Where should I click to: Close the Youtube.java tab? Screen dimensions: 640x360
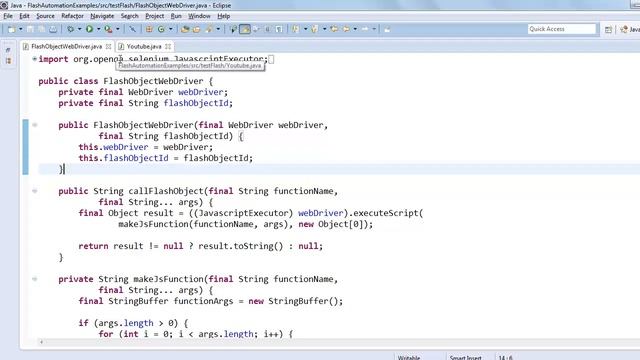pos(168,47)
